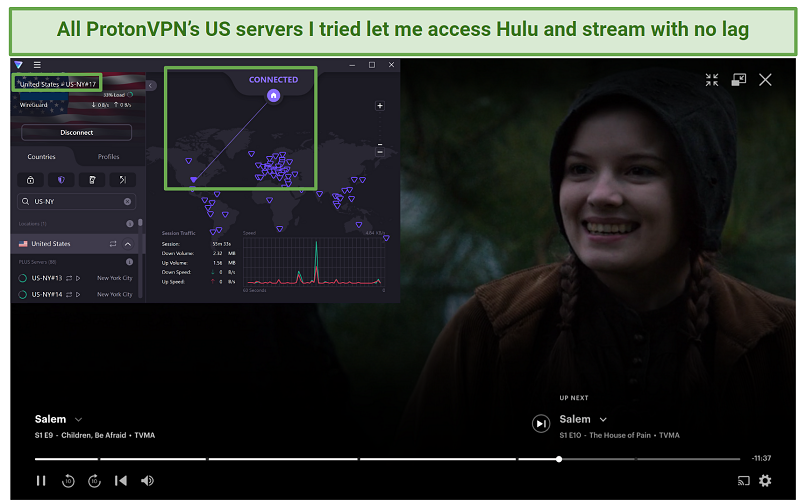Maximize the ProtonVPN window
Screen dimensions: 806x504
[372, 65]
